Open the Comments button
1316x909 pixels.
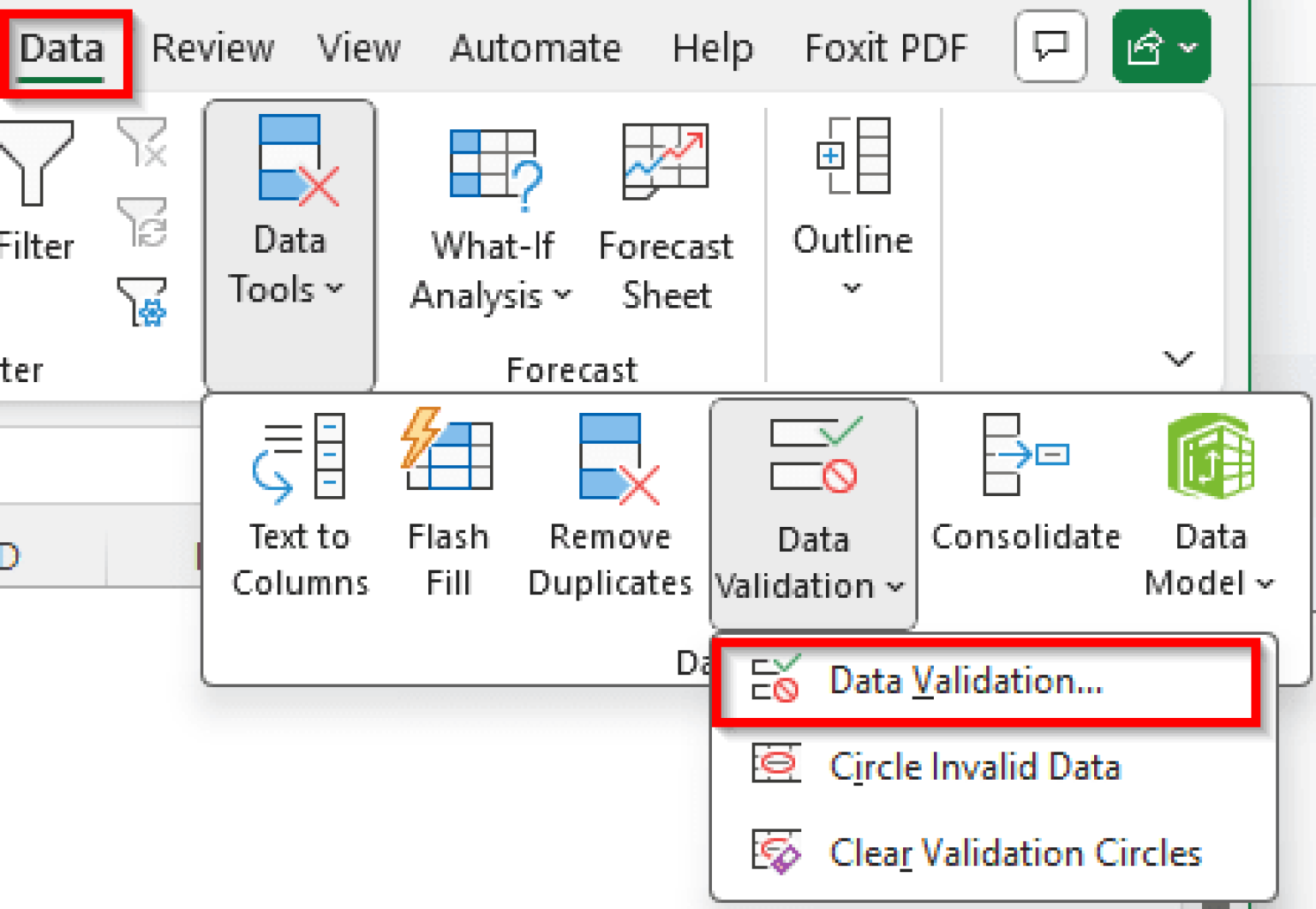[x=1050, y=47]
